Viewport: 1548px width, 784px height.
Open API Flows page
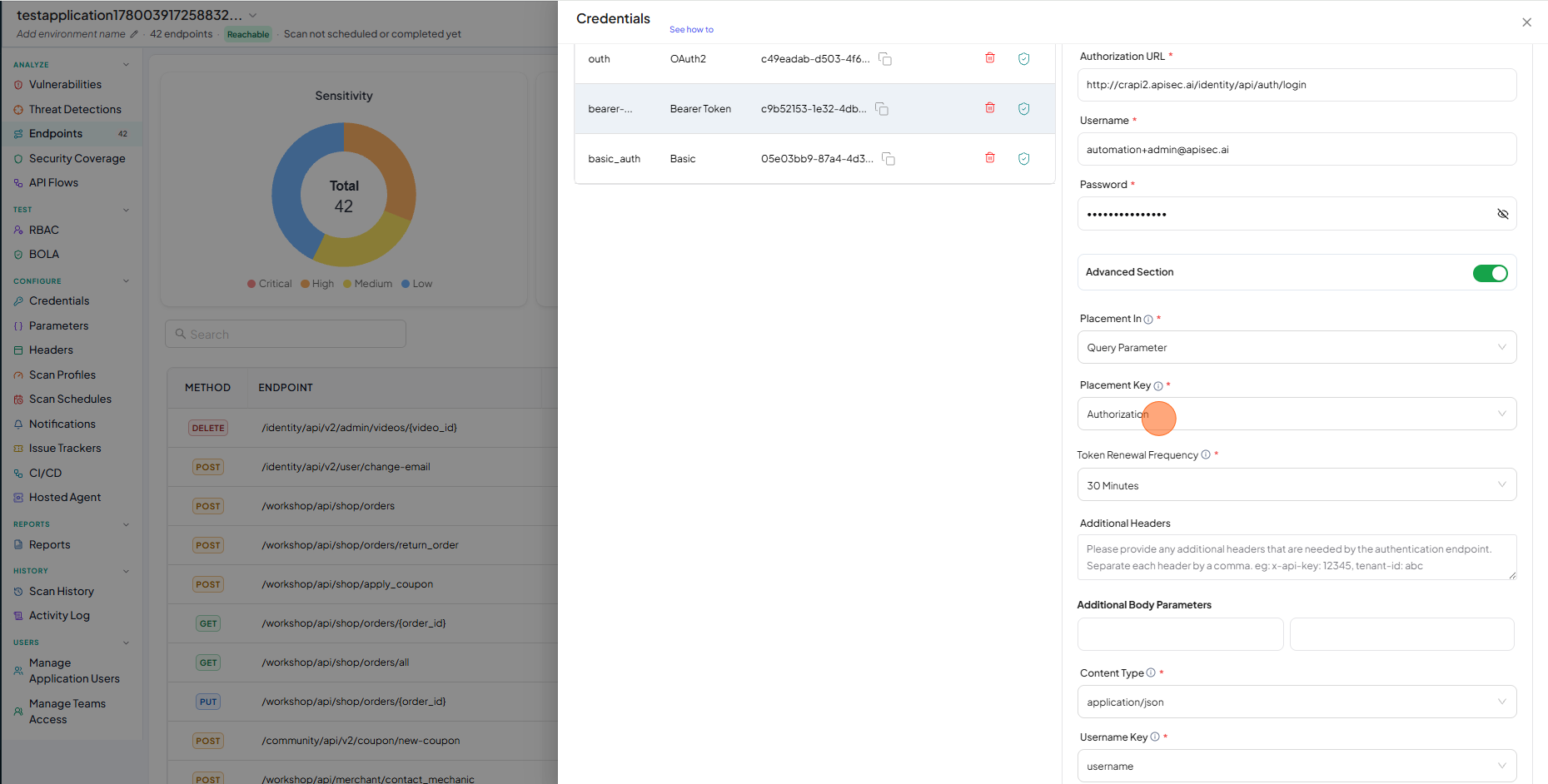click(x=53, y=183)
